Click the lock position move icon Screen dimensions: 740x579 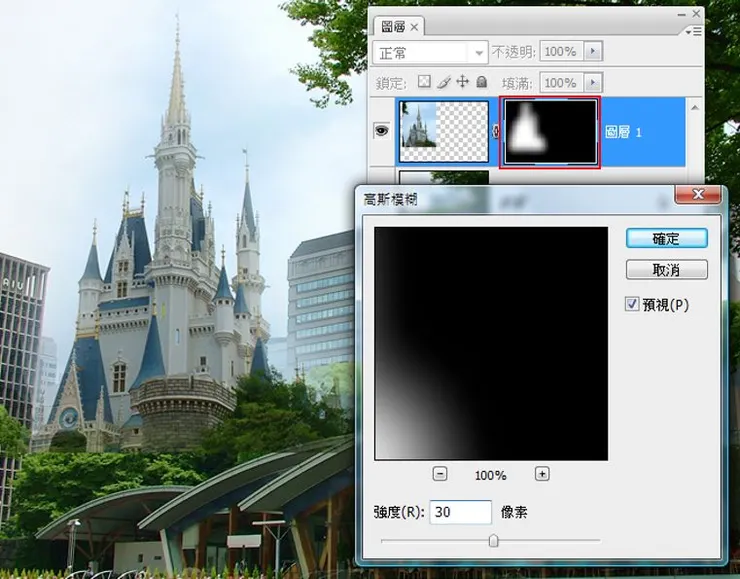tap(462, 82)
